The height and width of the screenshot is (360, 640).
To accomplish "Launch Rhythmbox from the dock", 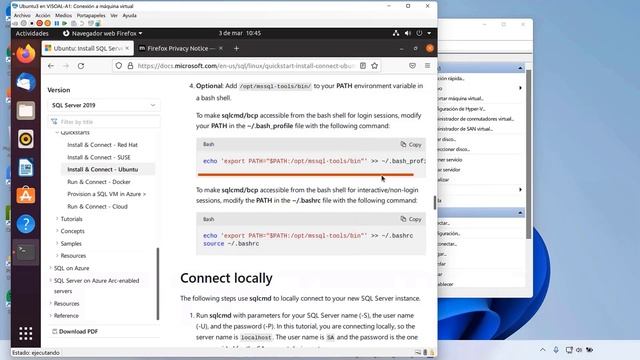I will [x=26, y=139].
